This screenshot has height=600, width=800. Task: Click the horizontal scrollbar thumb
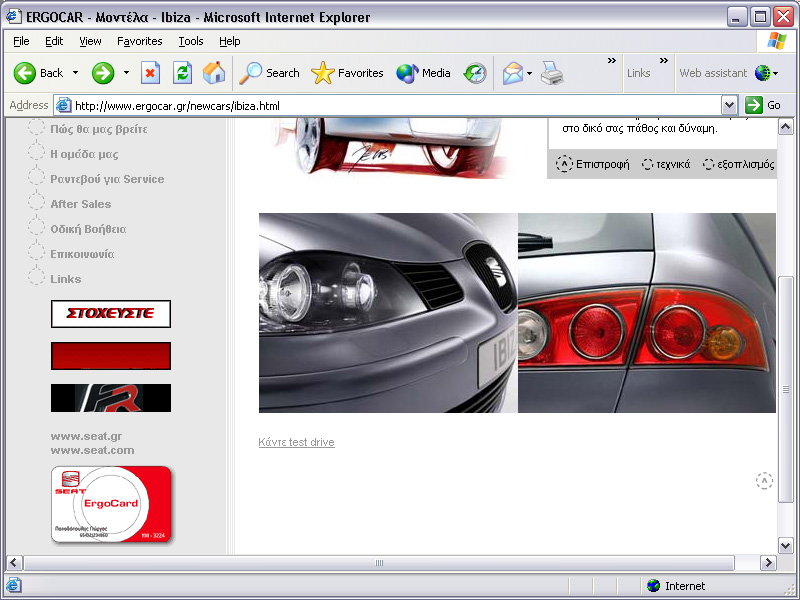pyautogui.click(x=379, y=563)
